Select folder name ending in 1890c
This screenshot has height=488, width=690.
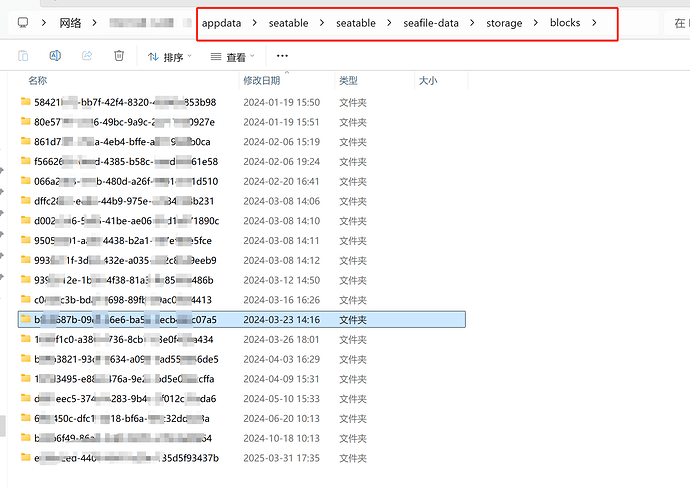(242, 221)
